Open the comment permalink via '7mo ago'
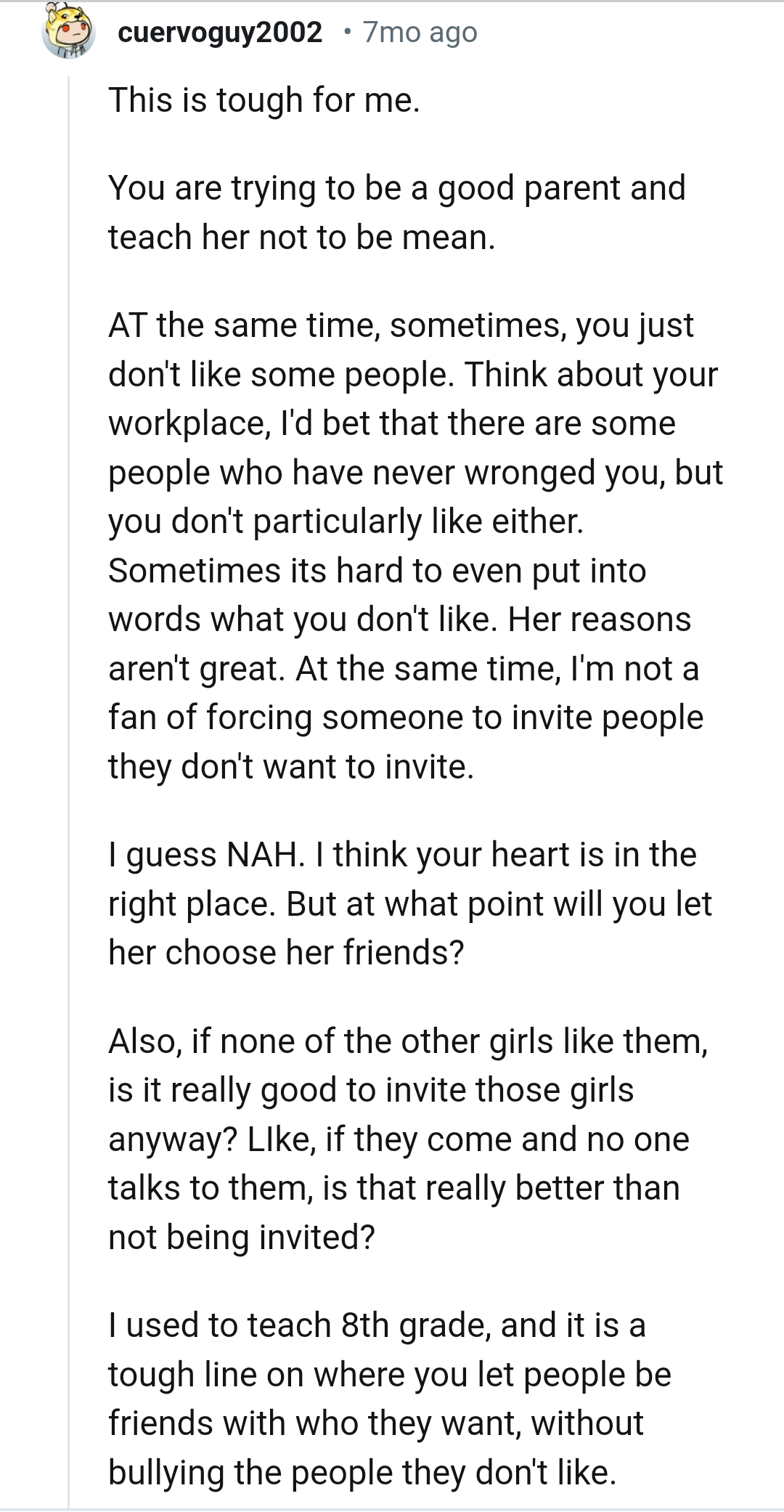Image resolution: width=784 pixels, height=1512 pixels. tap(418, 32)
